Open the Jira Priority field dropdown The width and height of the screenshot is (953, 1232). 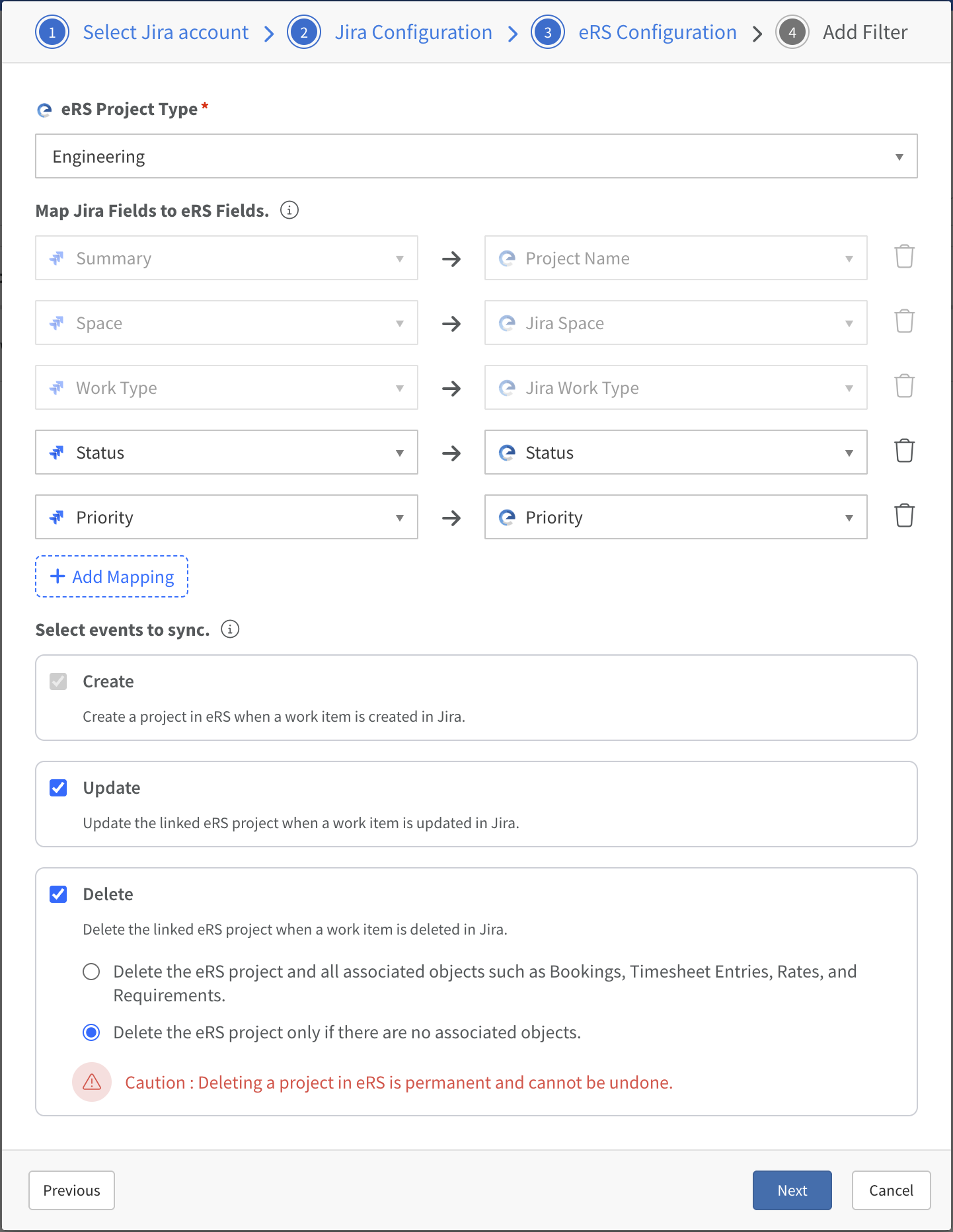pos(227,517)
